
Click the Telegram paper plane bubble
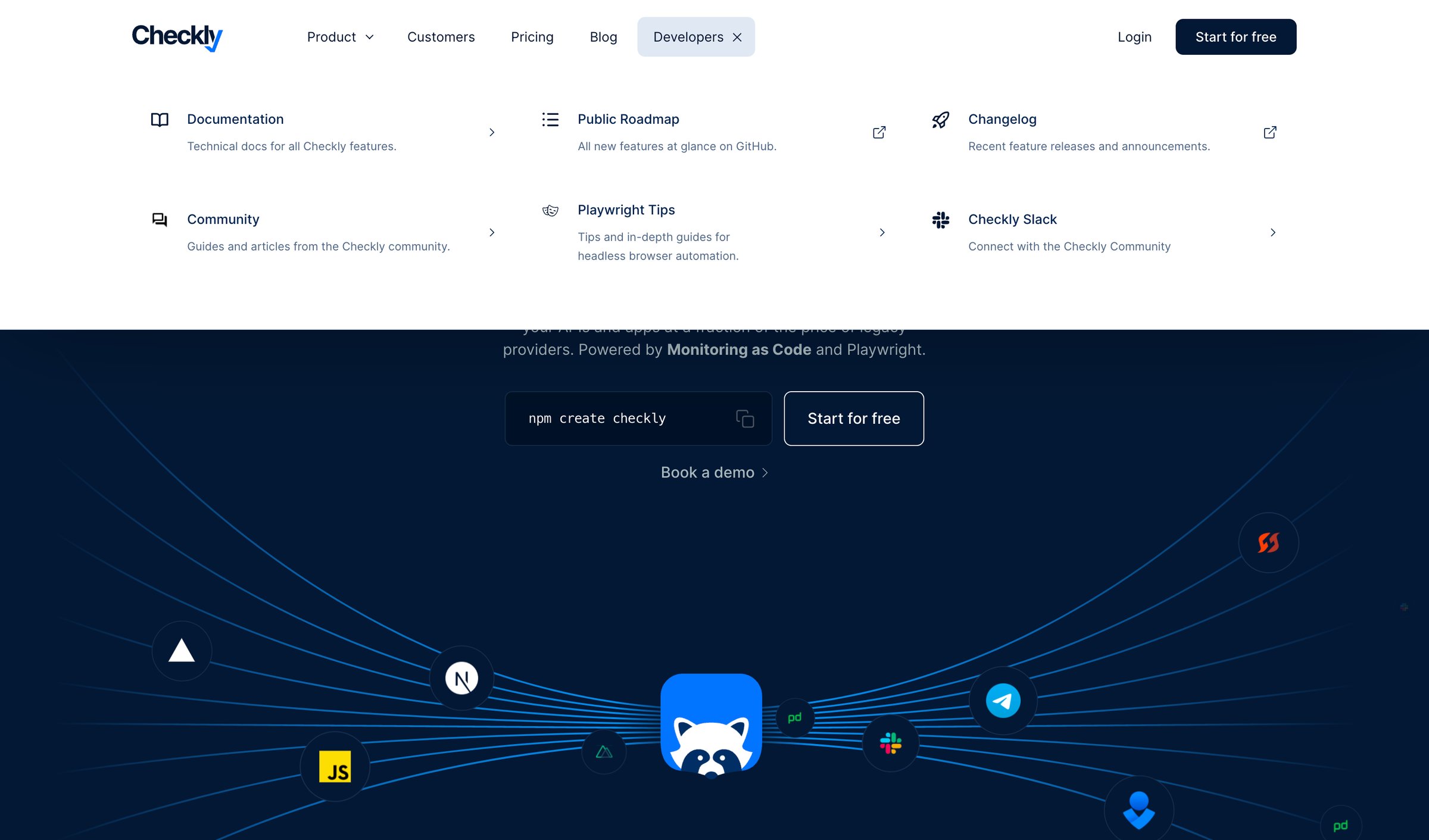1003,701
